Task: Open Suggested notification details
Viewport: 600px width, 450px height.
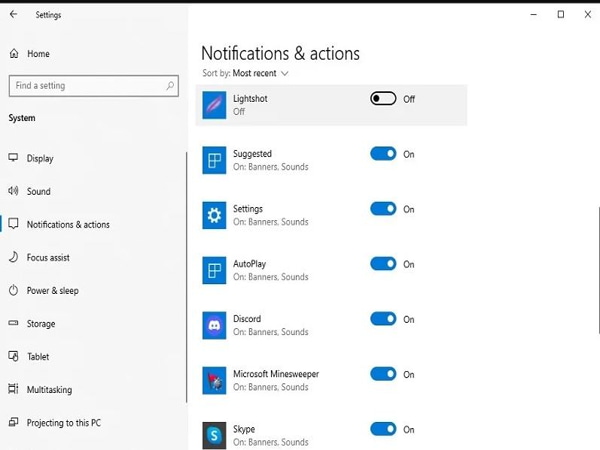Action: (x=331, y=160)
